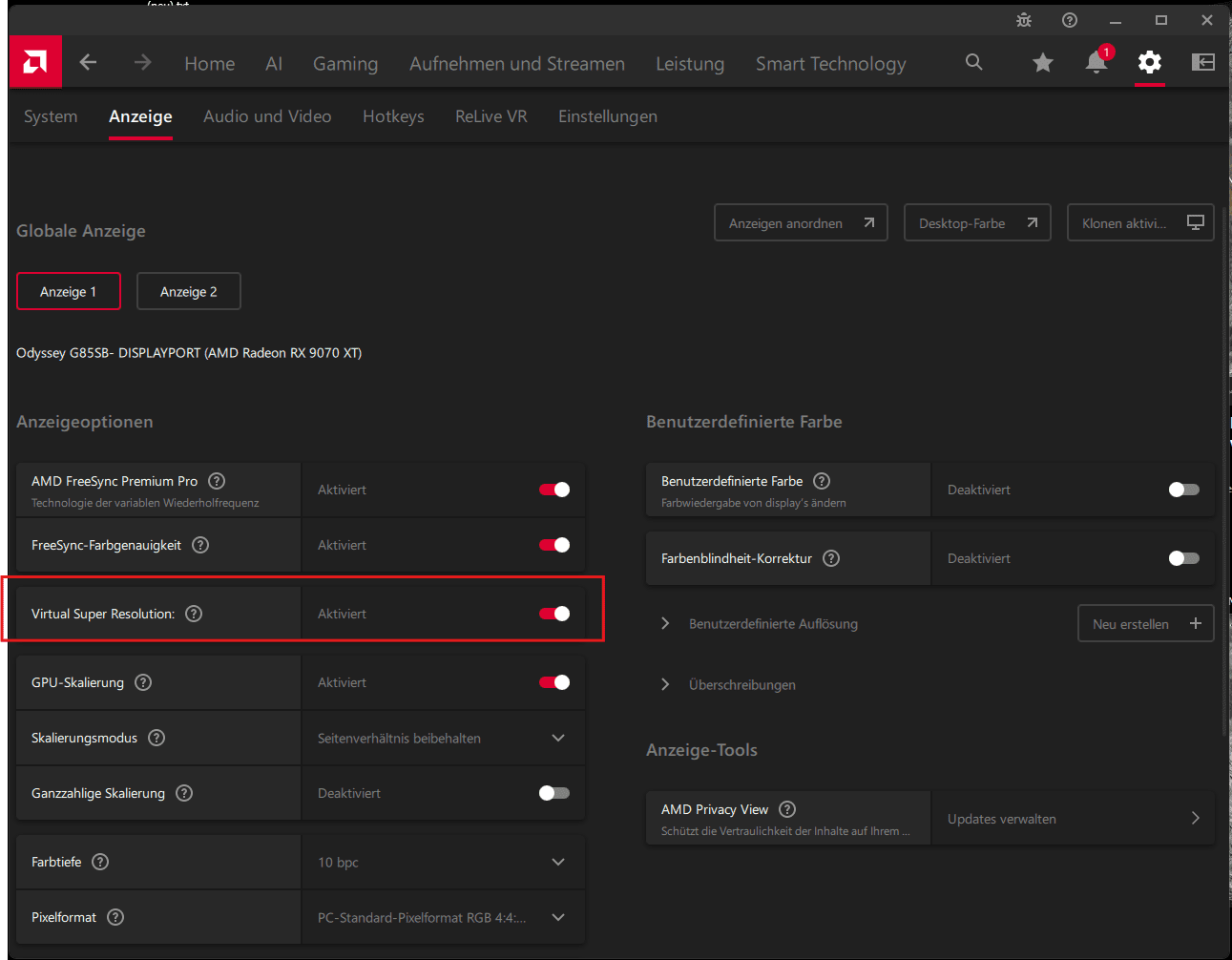Expand Überschreibungen section
The width and height of the screenshot is (1232, 960).
tap(665, 684)
